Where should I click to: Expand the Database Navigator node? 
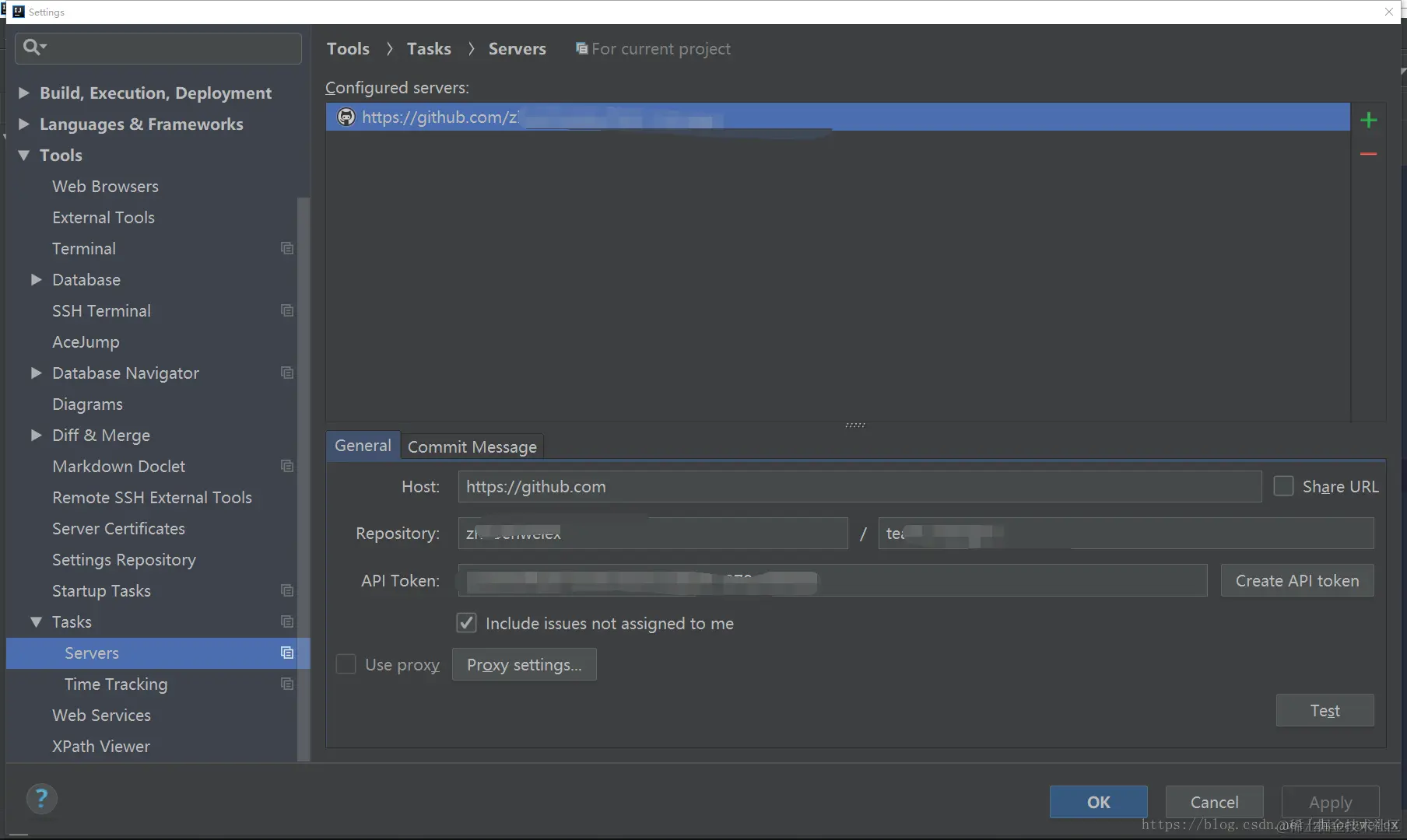coord(36,373)
